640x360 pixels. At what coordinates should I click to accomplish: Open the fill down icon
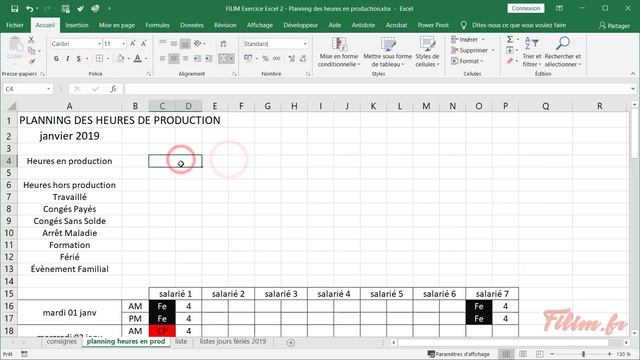[x=510, y=50]
